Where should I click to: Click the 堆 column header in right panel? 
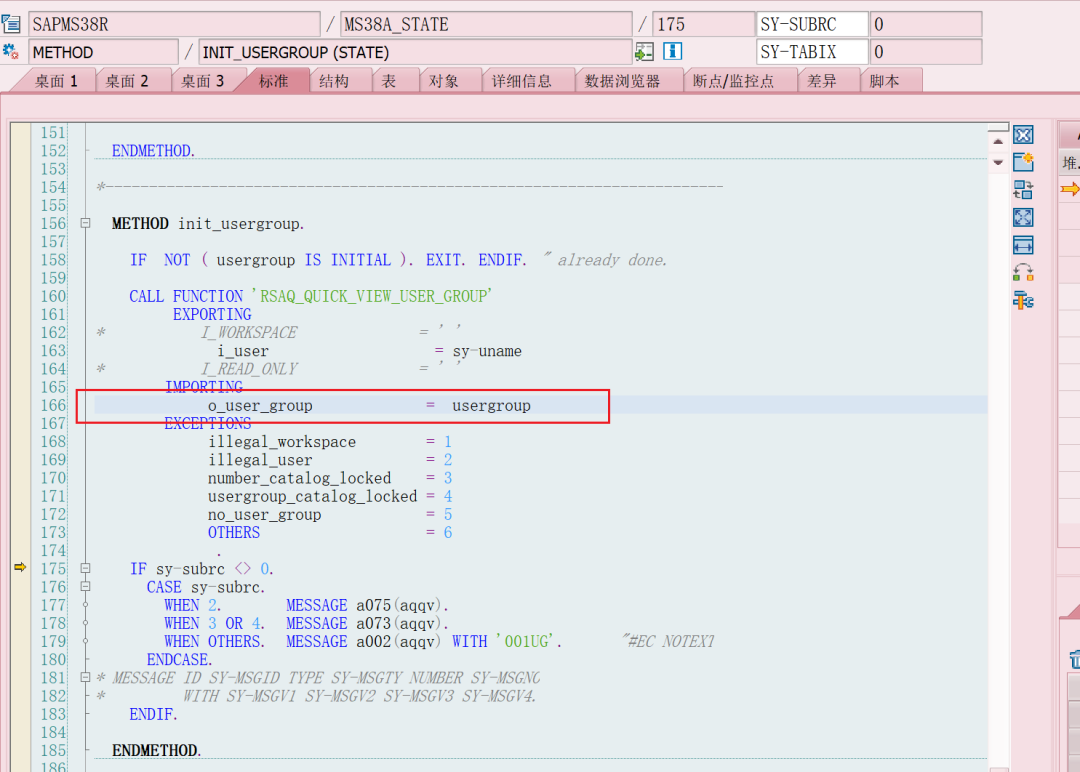point(1070,163)
